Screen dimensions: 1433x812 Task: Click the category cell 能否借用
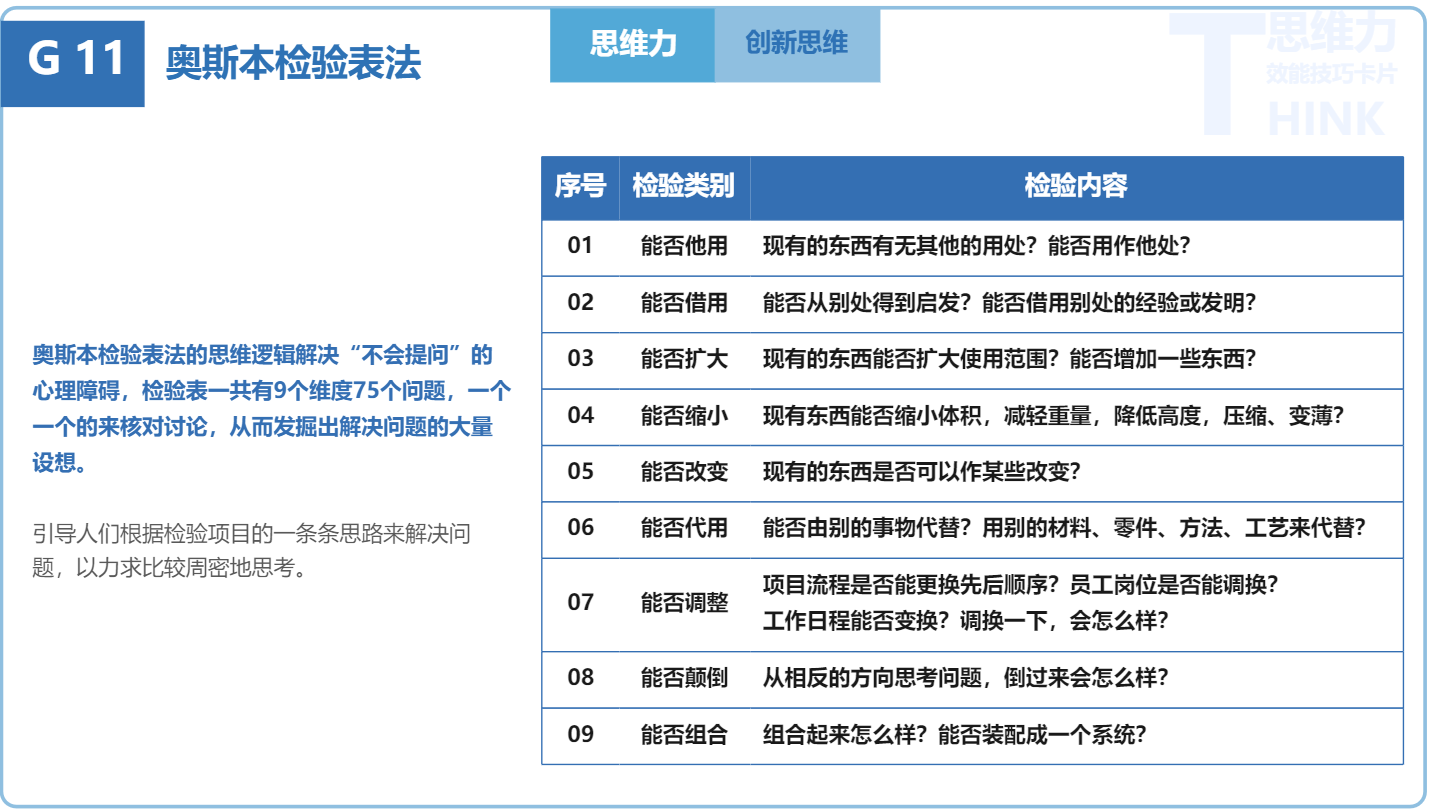click(684, 302)
